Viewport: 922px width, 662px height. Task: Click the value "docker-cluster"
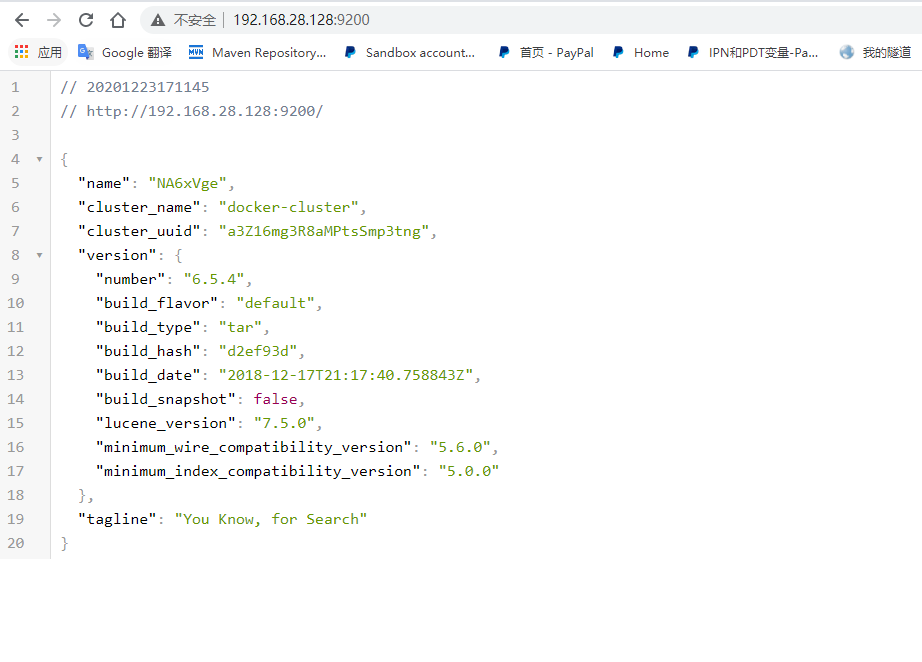288,208
